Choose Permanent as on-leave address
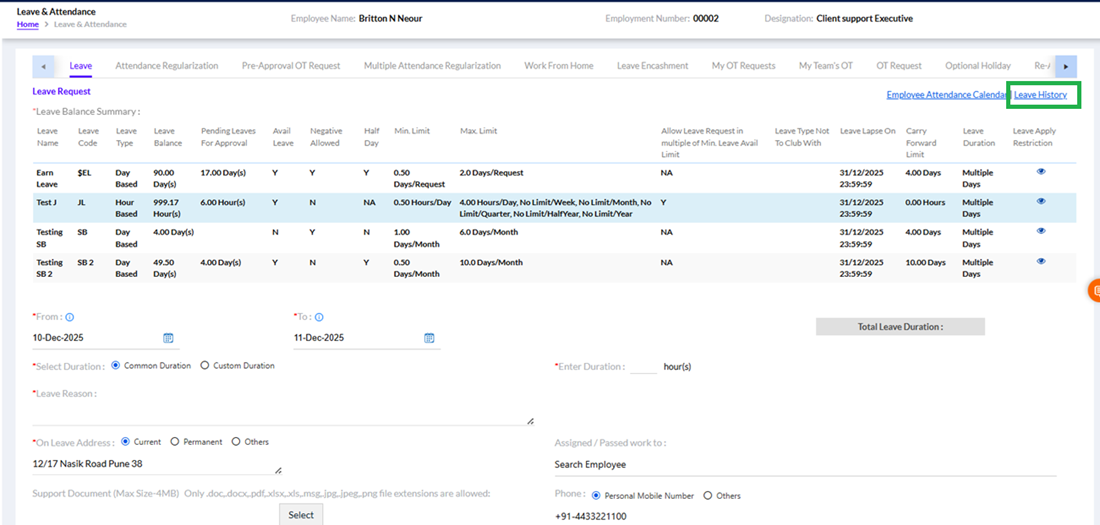This screenshot has height=525, width=1100. click(175, 442)
